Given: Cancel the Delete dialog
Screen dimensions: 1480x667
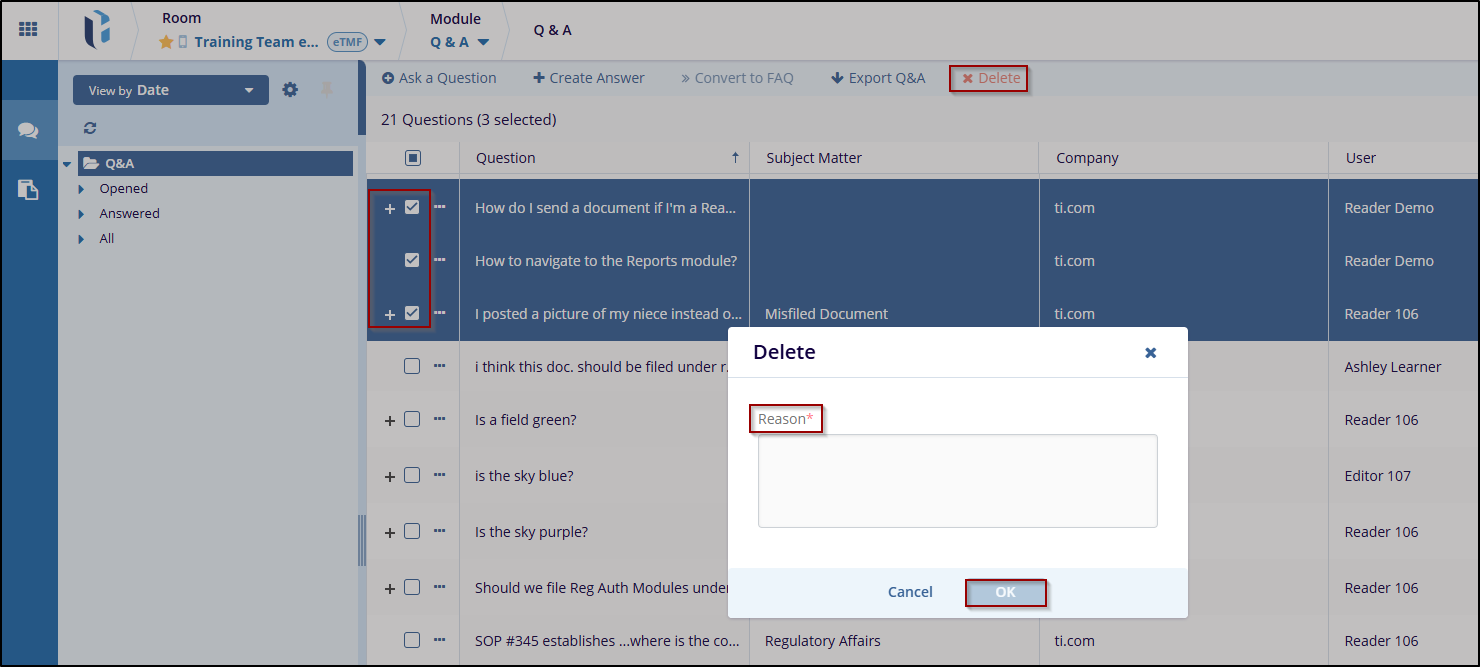Looking at the screenshot, I should tap(910, 592).
